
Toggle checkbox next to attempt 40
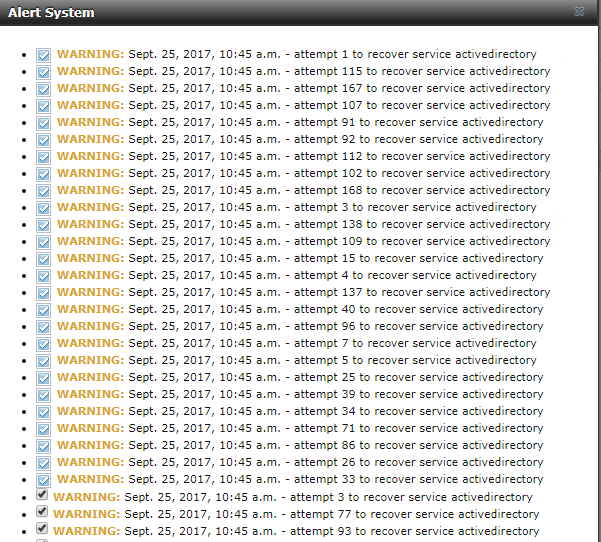coord(43,310)
